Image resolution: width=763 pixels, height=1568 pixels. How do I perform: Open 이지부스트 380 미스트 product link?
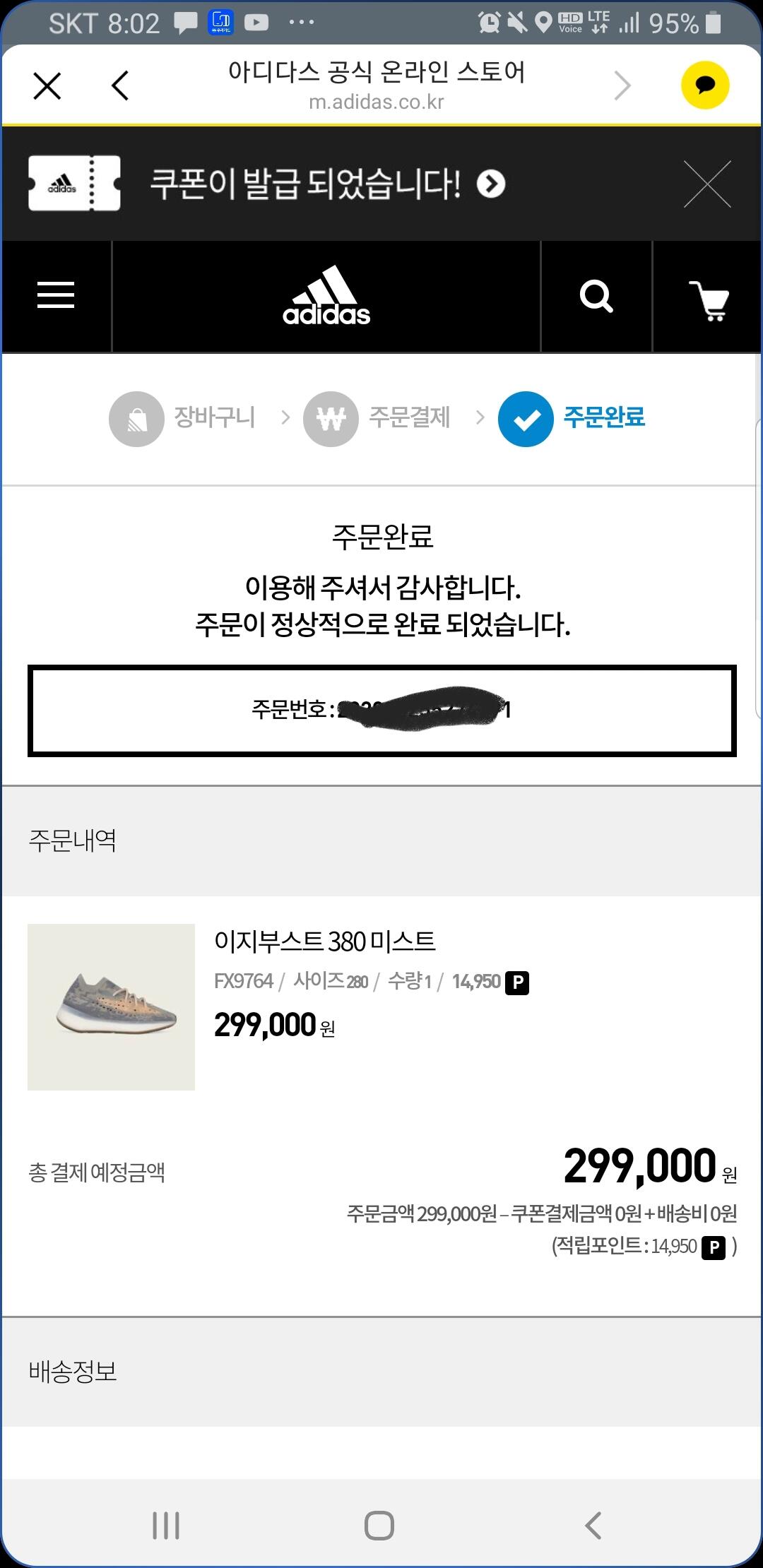[325, 941]
